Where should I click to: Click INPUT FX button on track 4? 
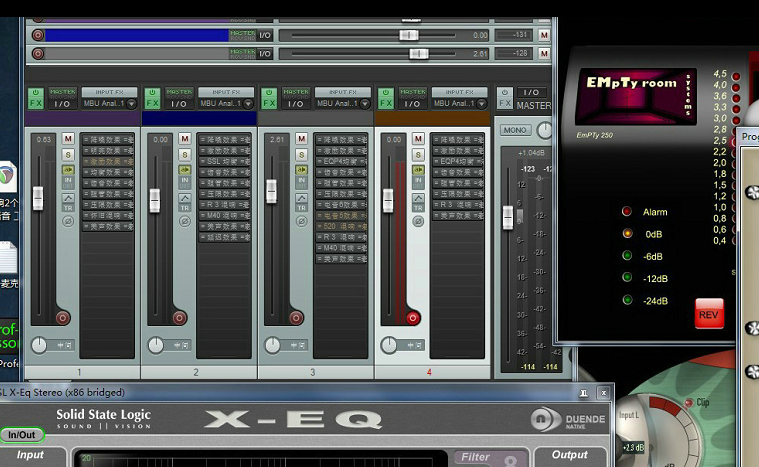(x=459, y=92)
